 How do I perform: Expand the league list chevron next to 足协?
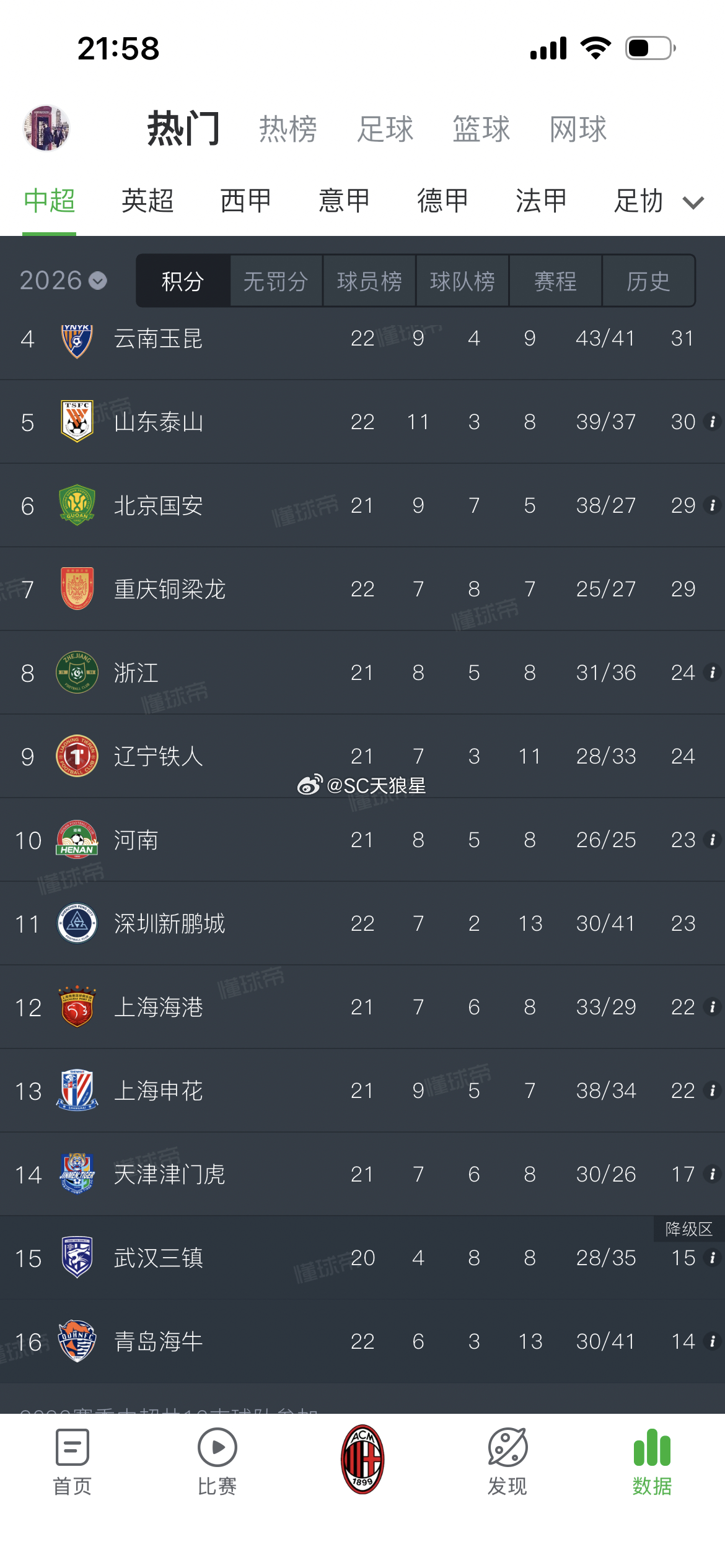tap(693, 203)
